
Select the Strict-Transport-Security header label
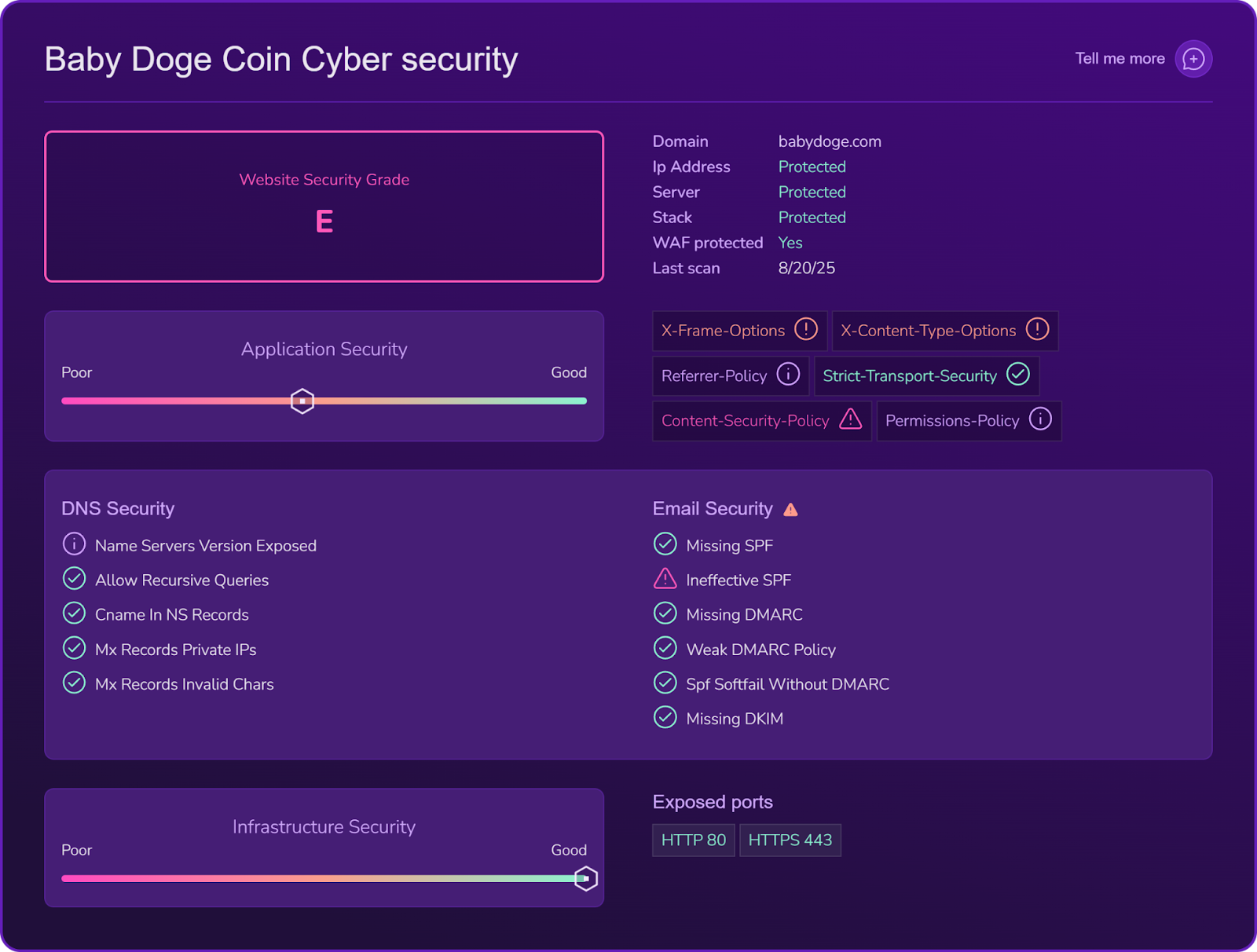tap(910, 376)
